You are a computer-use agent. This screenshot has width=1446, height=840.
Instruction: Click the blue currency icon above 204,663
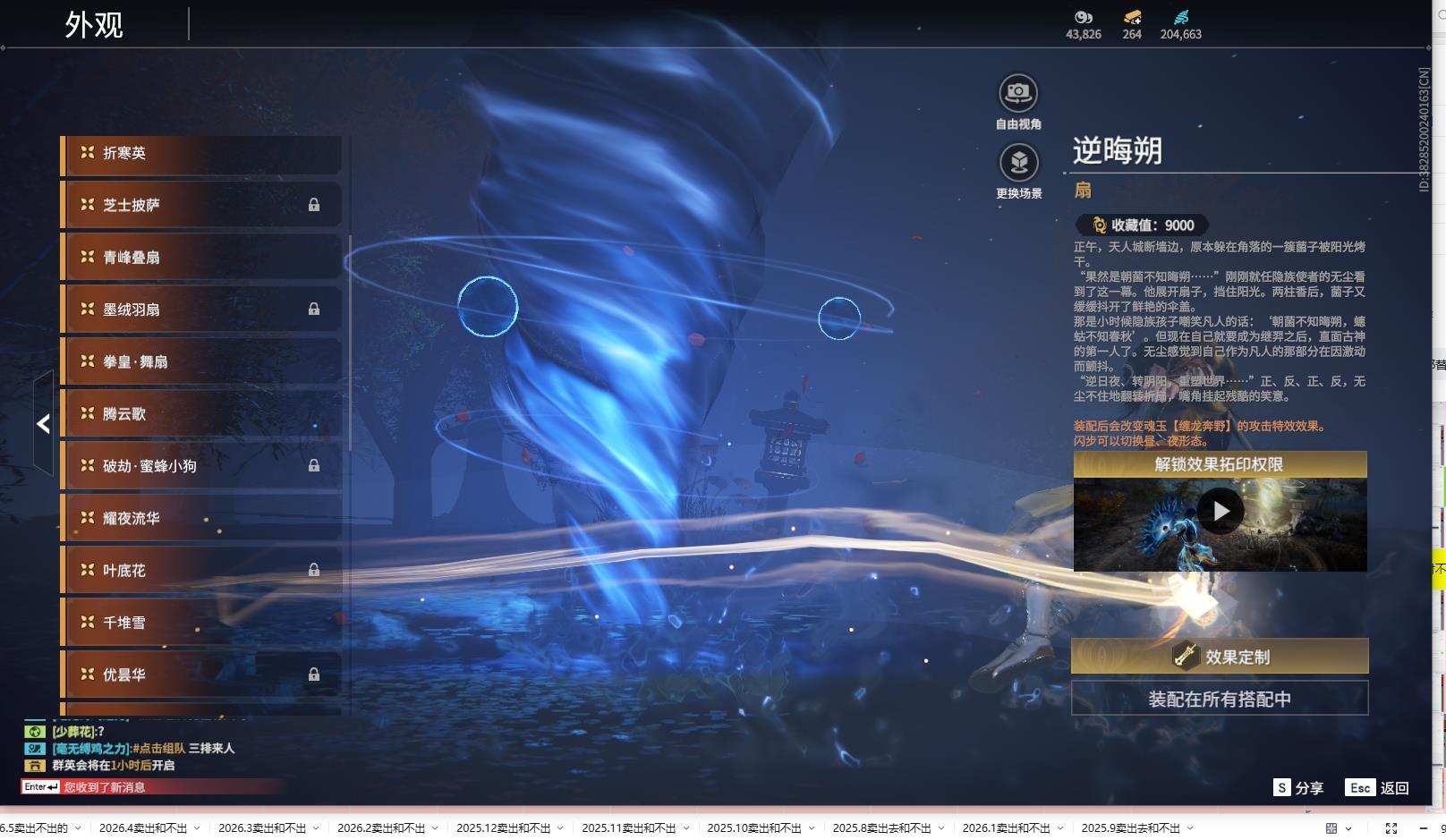point(1181,17)
